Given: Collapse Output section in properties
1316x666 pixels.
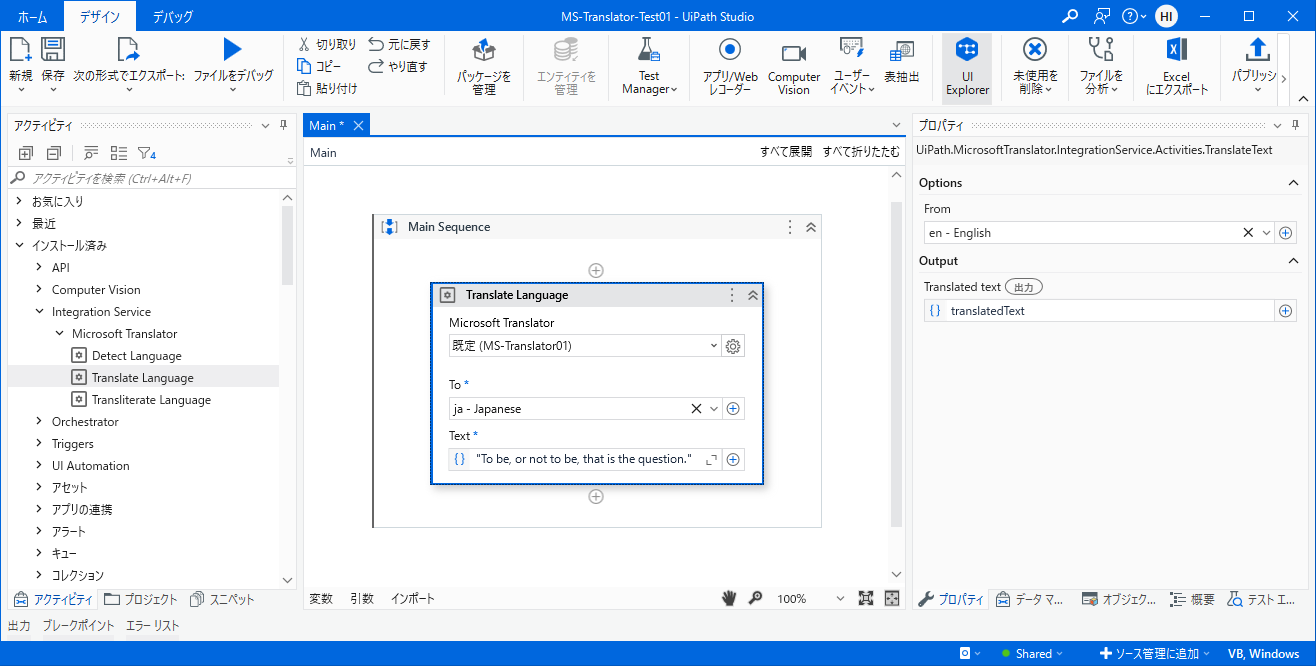Looking at the screenshot, I should tap(1291, 261).
